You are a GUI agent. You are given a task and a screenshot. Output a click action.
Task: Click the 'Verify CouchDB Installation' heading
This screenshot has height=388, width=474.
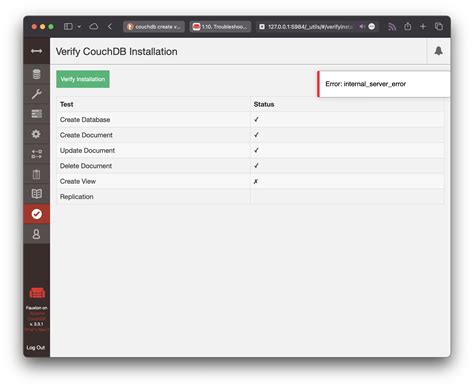[117, 52]
